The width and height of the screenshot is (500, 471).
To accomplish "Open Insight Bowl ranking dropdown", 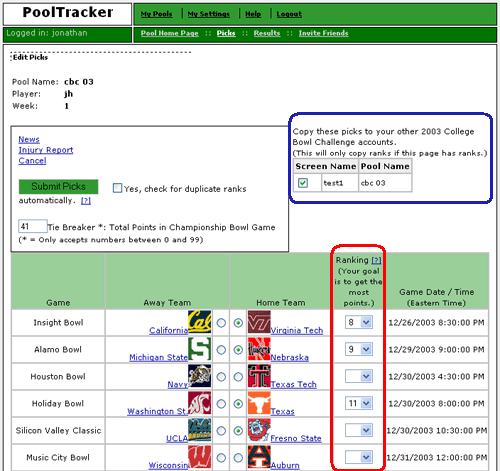I will tap(359, 322).
